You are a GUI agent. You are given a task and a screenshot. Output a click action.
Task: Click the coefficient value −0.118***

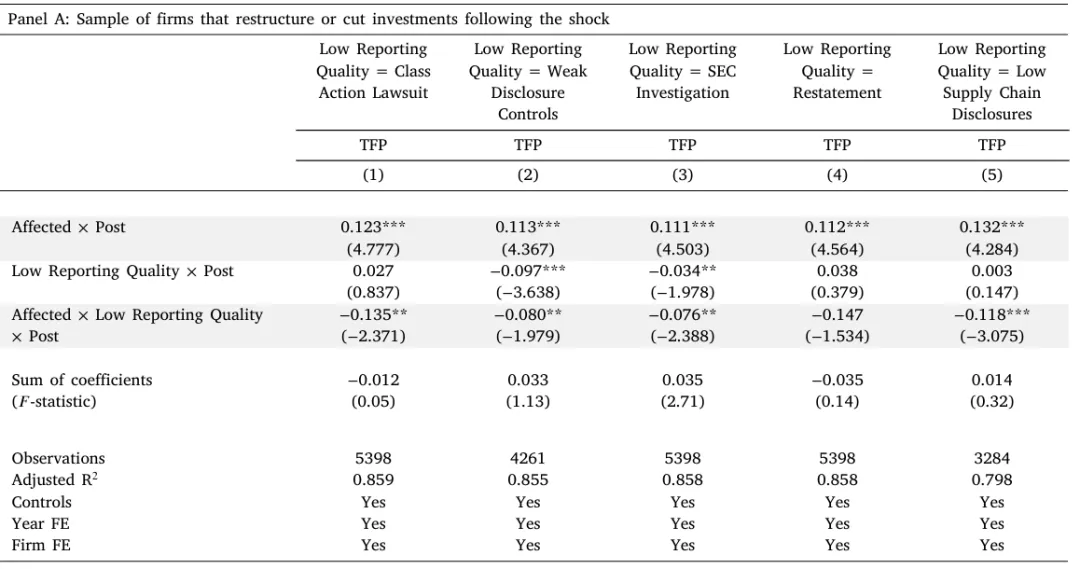(x=992, y=315)
